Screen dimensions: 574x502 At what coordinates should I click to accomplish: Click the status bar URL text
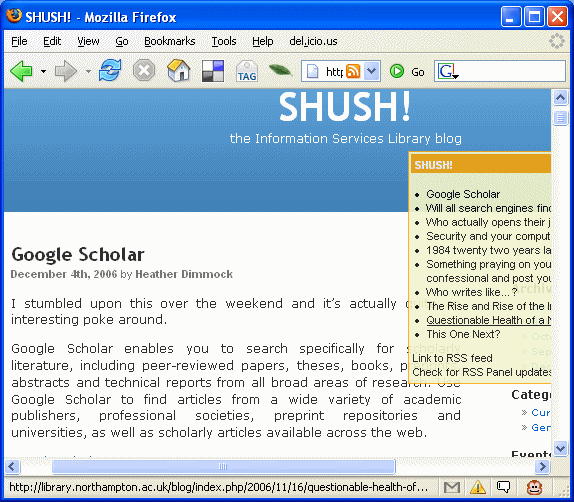(x=218, y=487)
